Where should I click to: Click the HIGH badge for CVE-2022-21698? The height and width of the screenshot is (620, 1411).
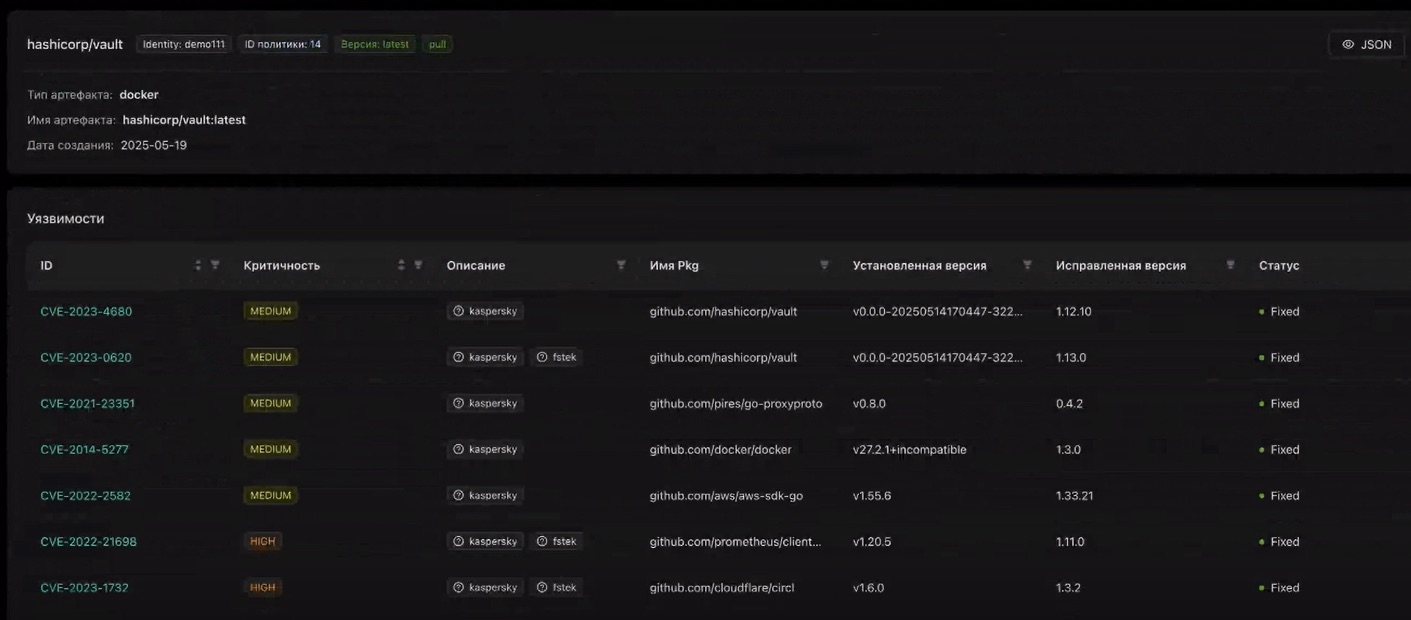point(262,541)
